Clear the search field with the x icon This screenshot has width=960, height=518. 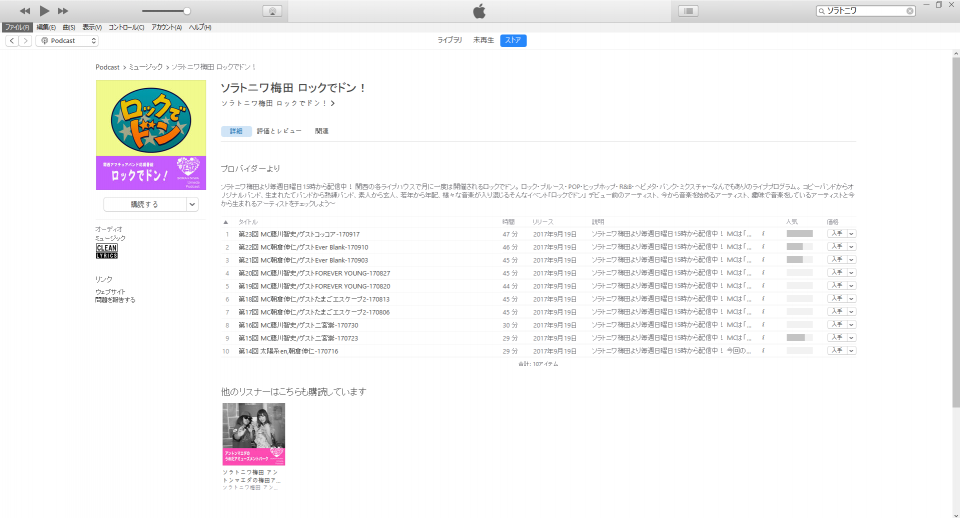pos(910,11)
